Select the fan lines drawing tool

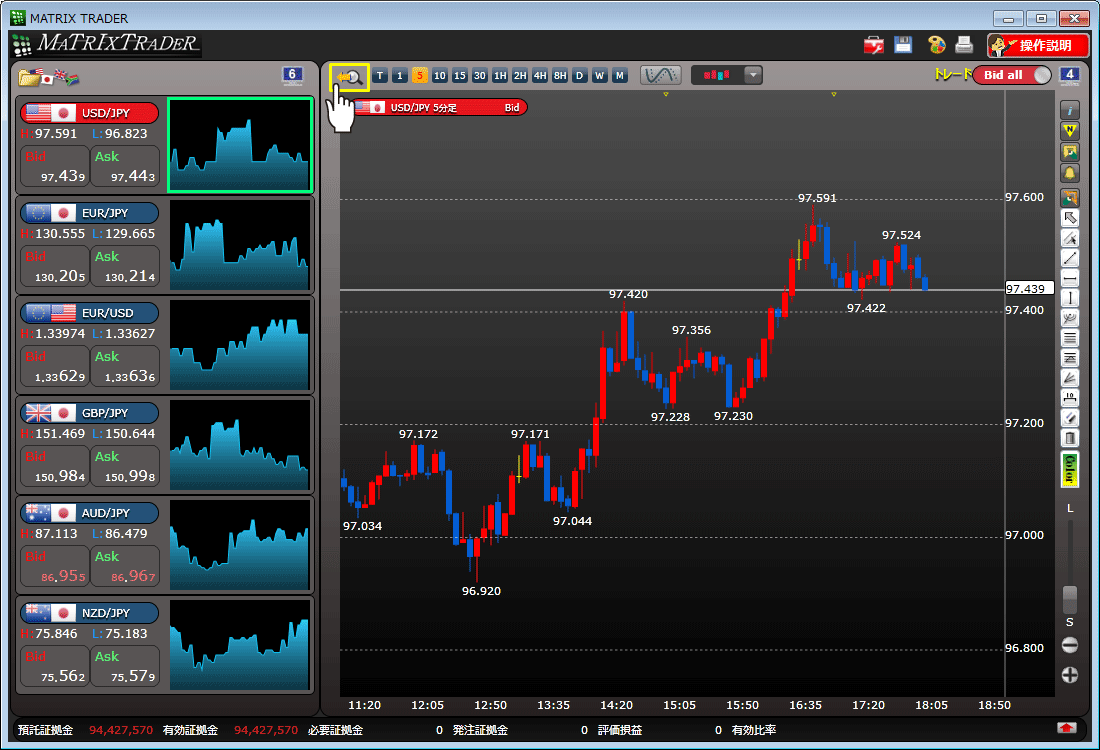coord(1070,378)
